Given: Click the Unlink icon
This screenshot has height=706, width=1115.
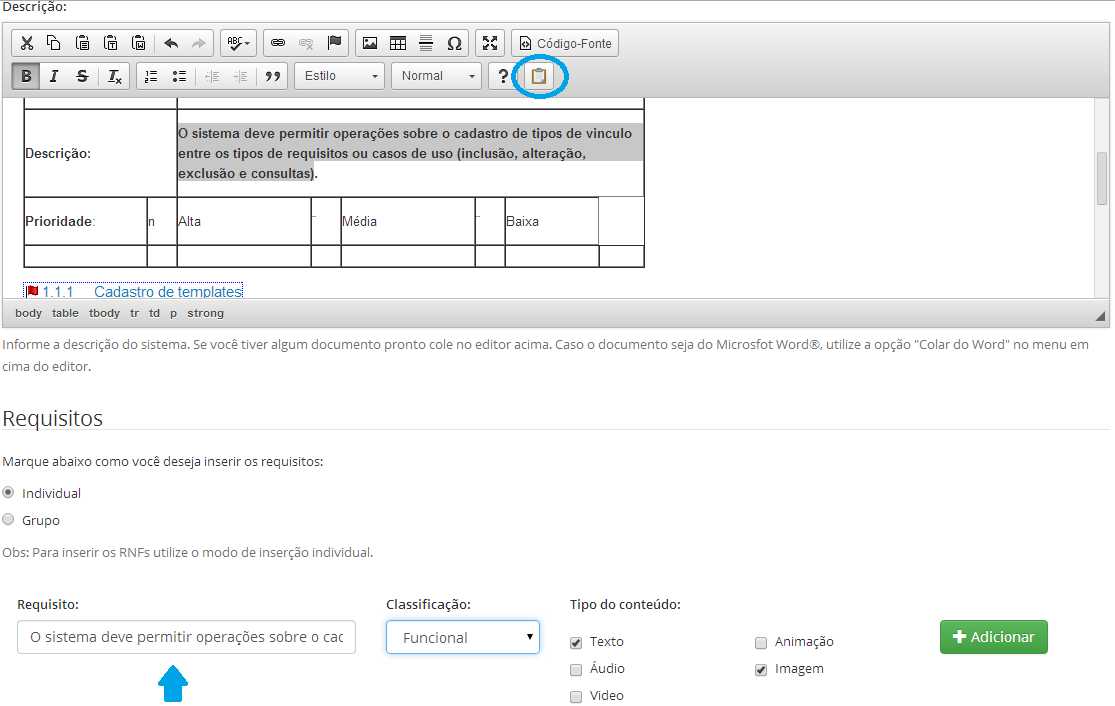Looking at the screenshot, I should [306, 43].
